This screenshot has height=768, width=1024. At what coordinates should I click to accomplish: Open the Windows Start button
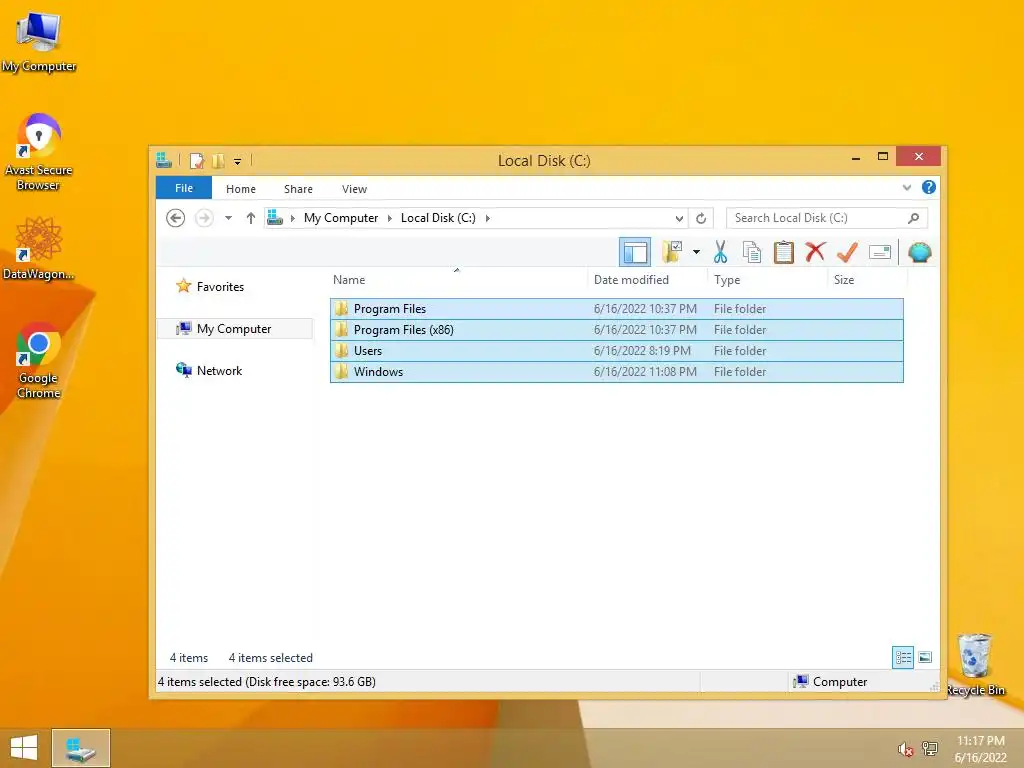24,748
